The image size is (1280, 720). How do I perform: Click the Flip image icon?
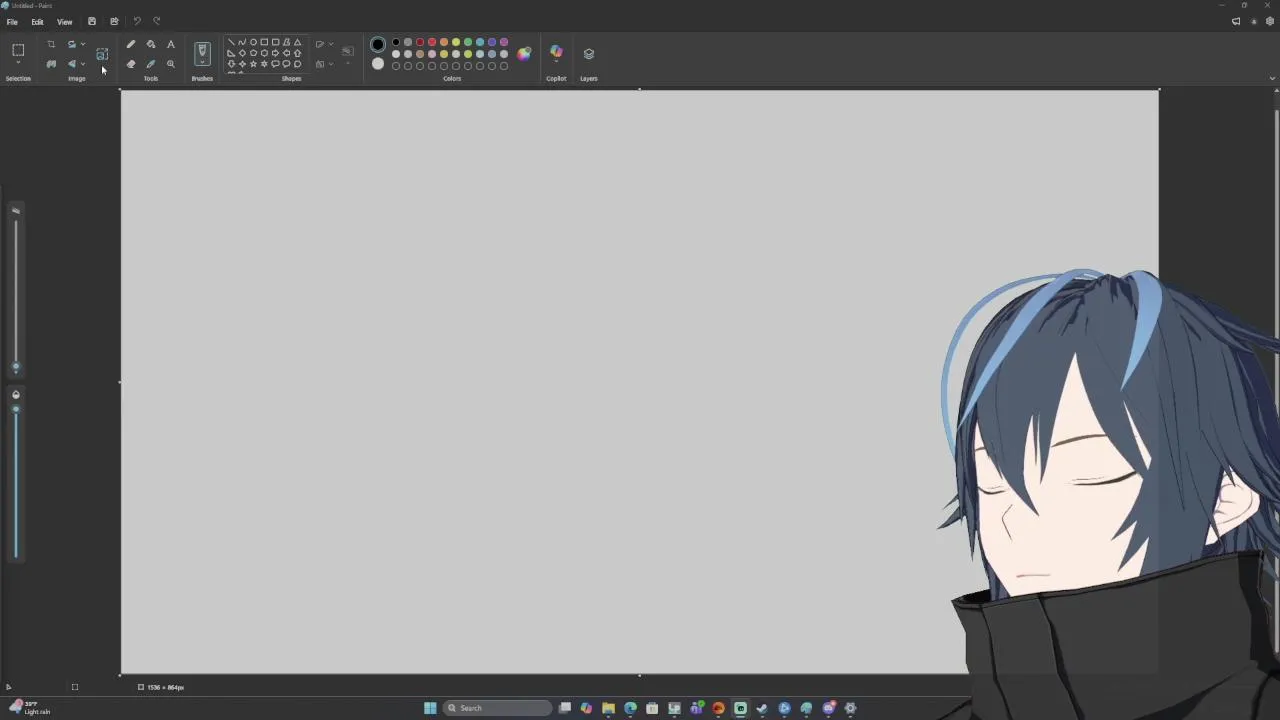(71, 64)
